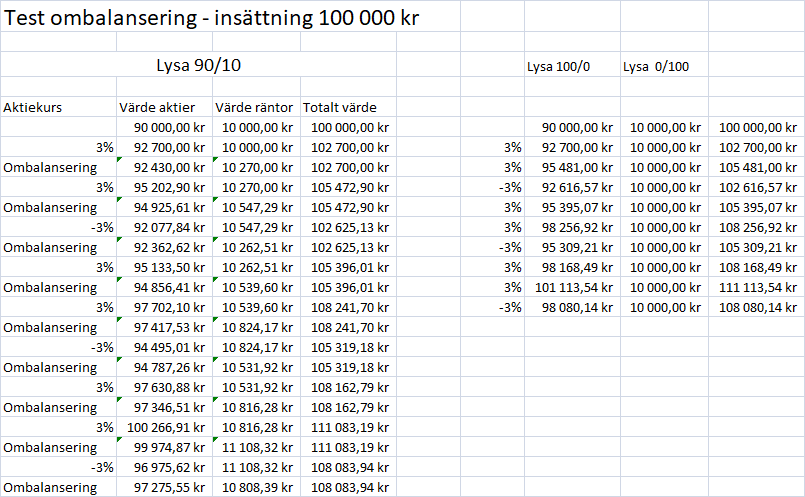Click the cell 105 395,07 kr

758,207
